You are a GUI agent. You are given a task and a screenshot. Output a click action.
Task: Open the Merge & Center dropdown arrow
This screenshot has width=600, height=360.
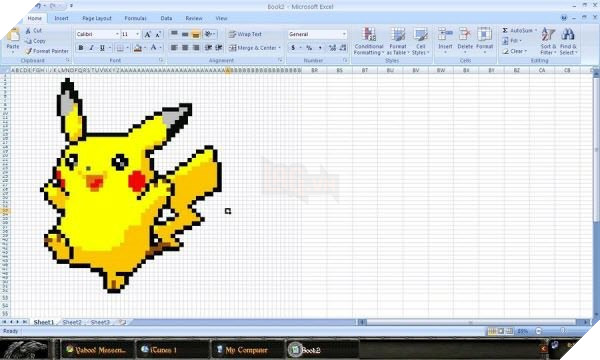pos(280,48)
